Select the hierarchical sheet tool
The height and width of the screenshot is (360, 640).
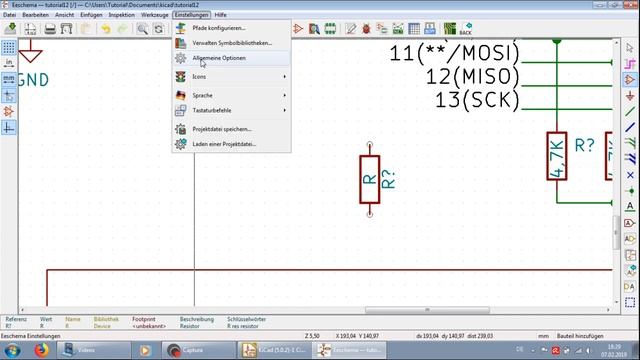click(630, 255)
